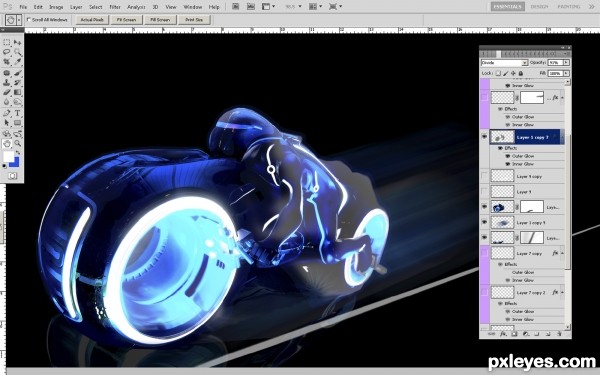Open the Image menu

(56, 7)
